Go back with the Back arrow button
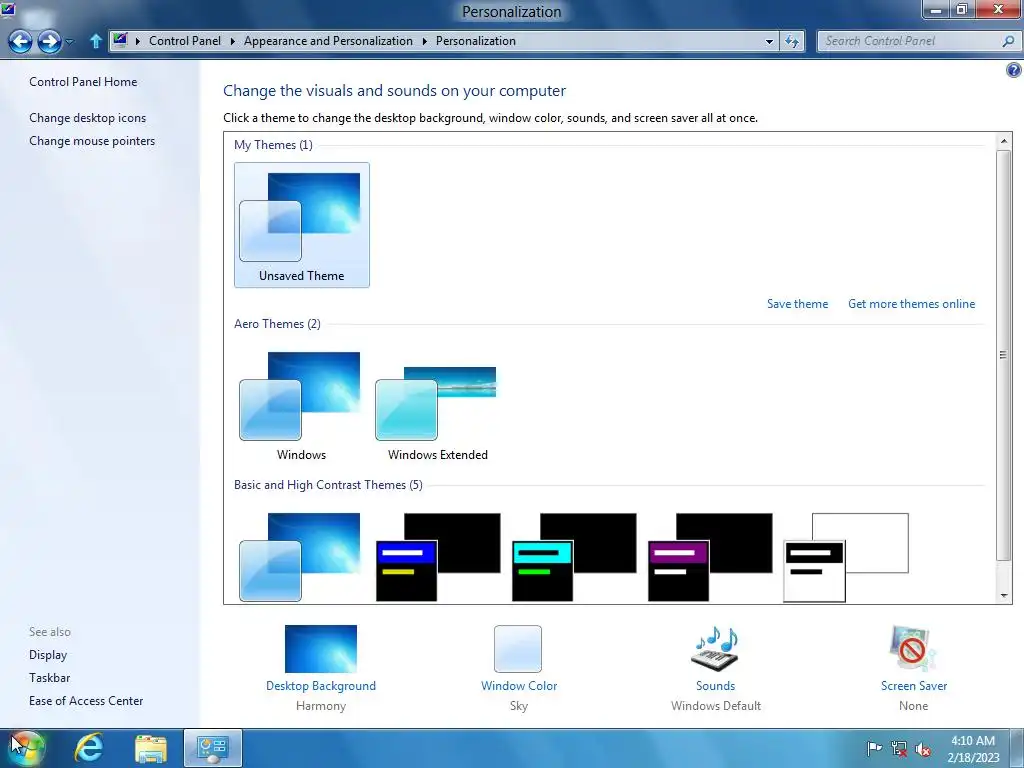This screenshot has height=768, width=1024. click(20, 41)
